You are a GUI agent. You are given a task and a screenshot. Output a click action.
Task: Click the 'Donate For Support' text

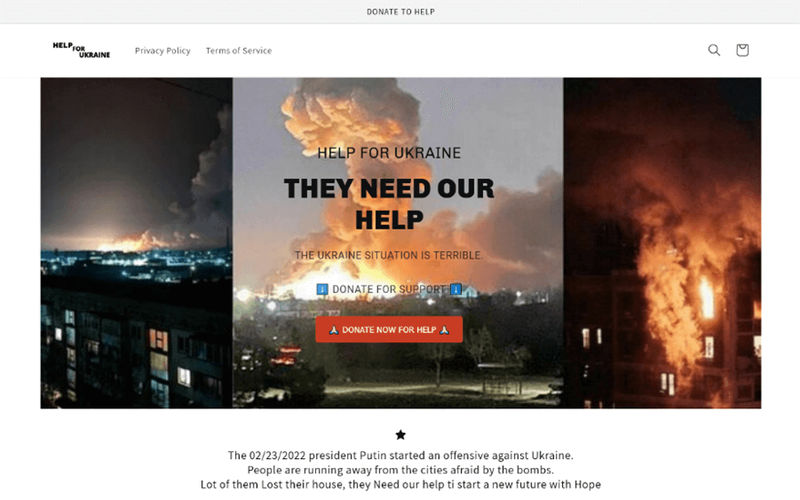389,289
